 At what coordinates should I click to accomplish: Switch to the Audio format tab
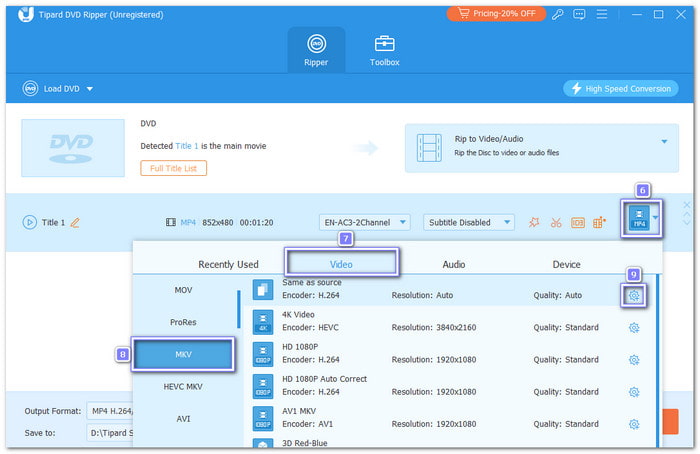454,264
